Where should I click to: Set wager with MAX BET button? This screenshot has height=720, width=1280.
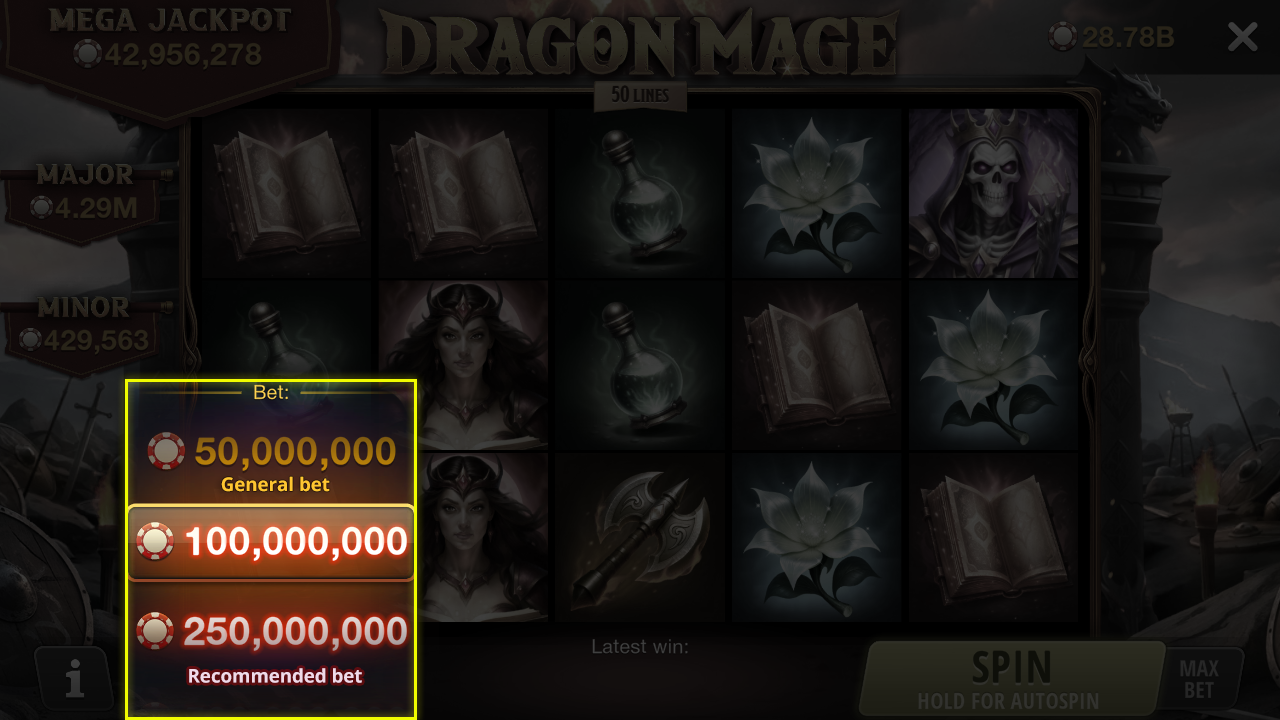(1198, 679)
